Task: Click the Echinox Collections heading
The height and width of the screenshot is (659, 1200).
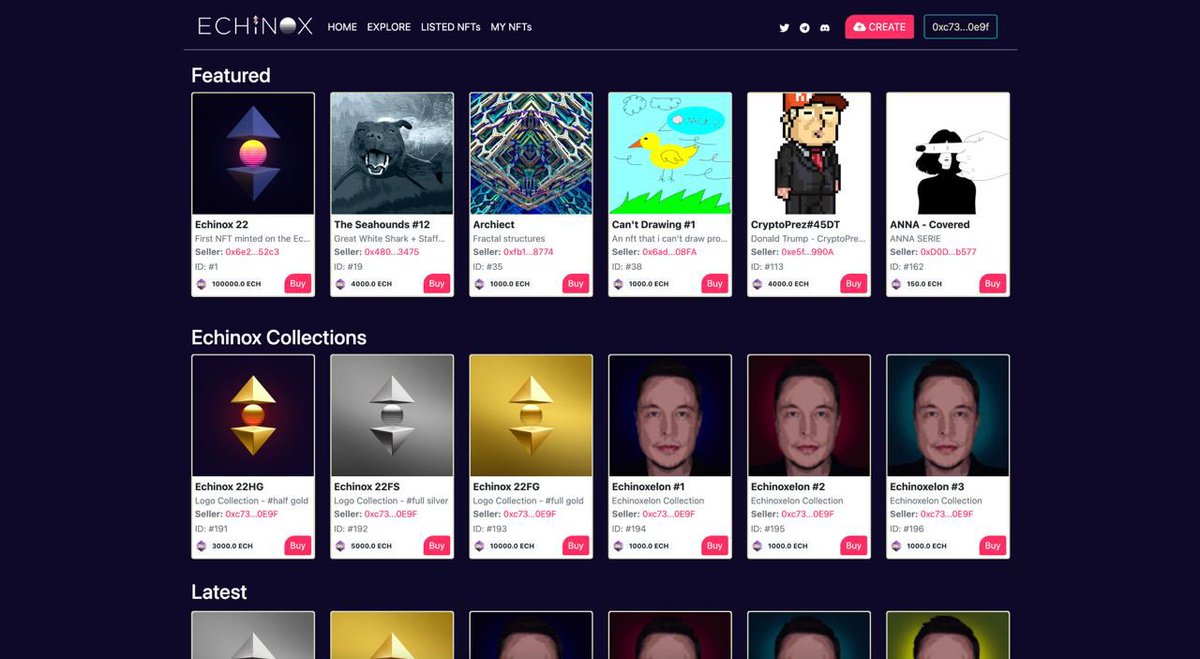Action: (x=279, y=337)
